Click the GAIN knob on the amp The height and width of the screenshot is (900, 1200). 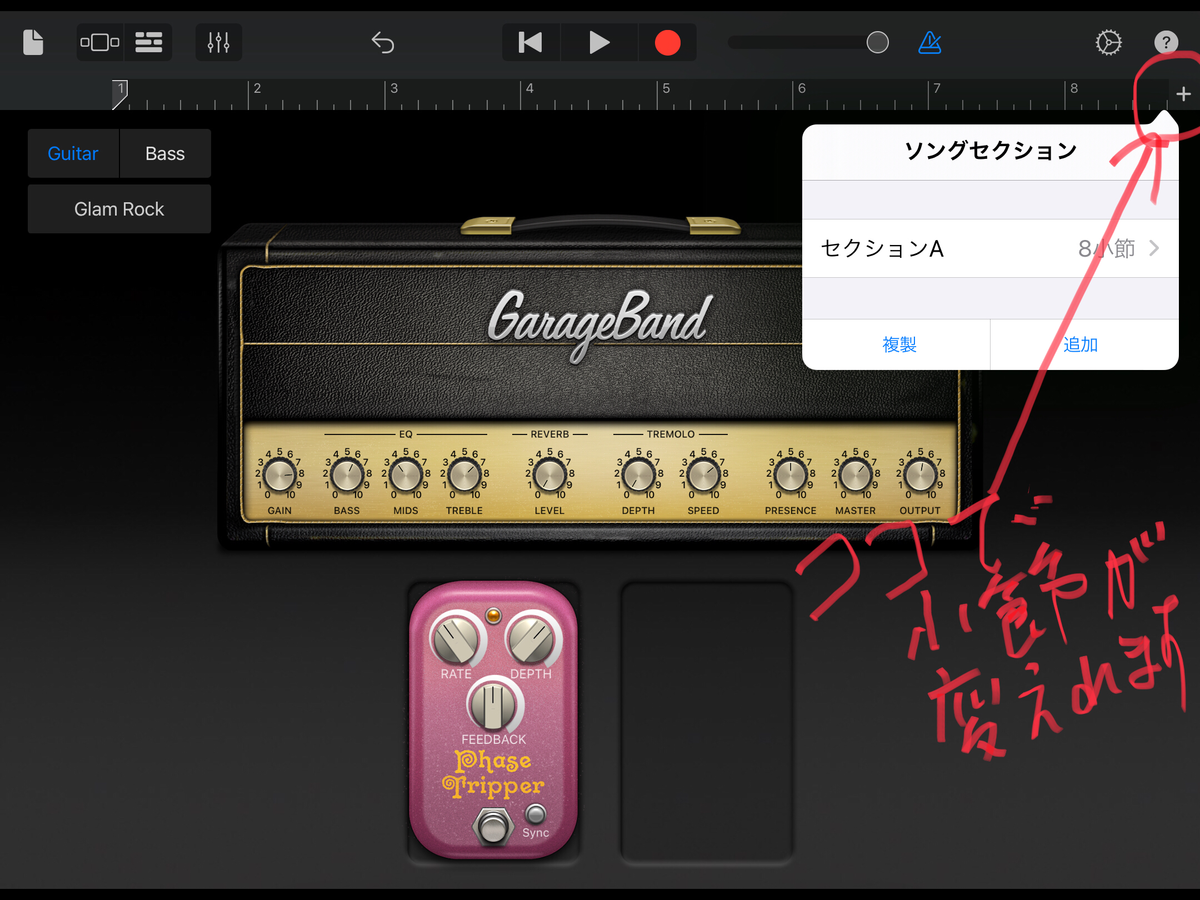[x=280, y=474]
